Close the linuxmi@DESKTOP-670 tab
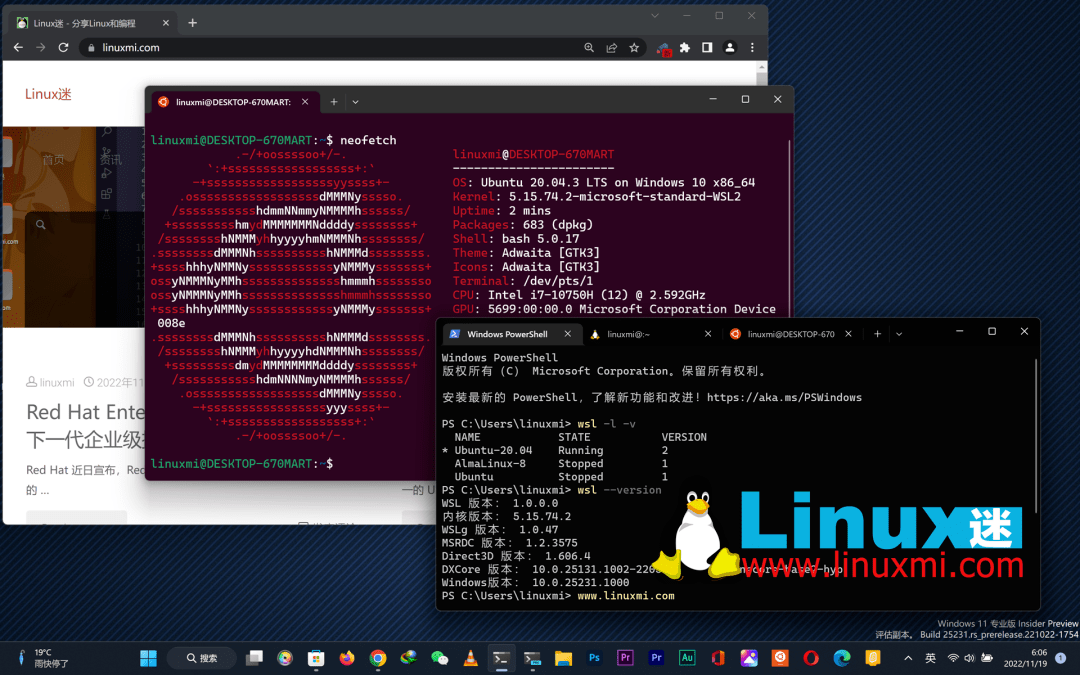Viewport: 1080px width, 675px height. [849, 334]
